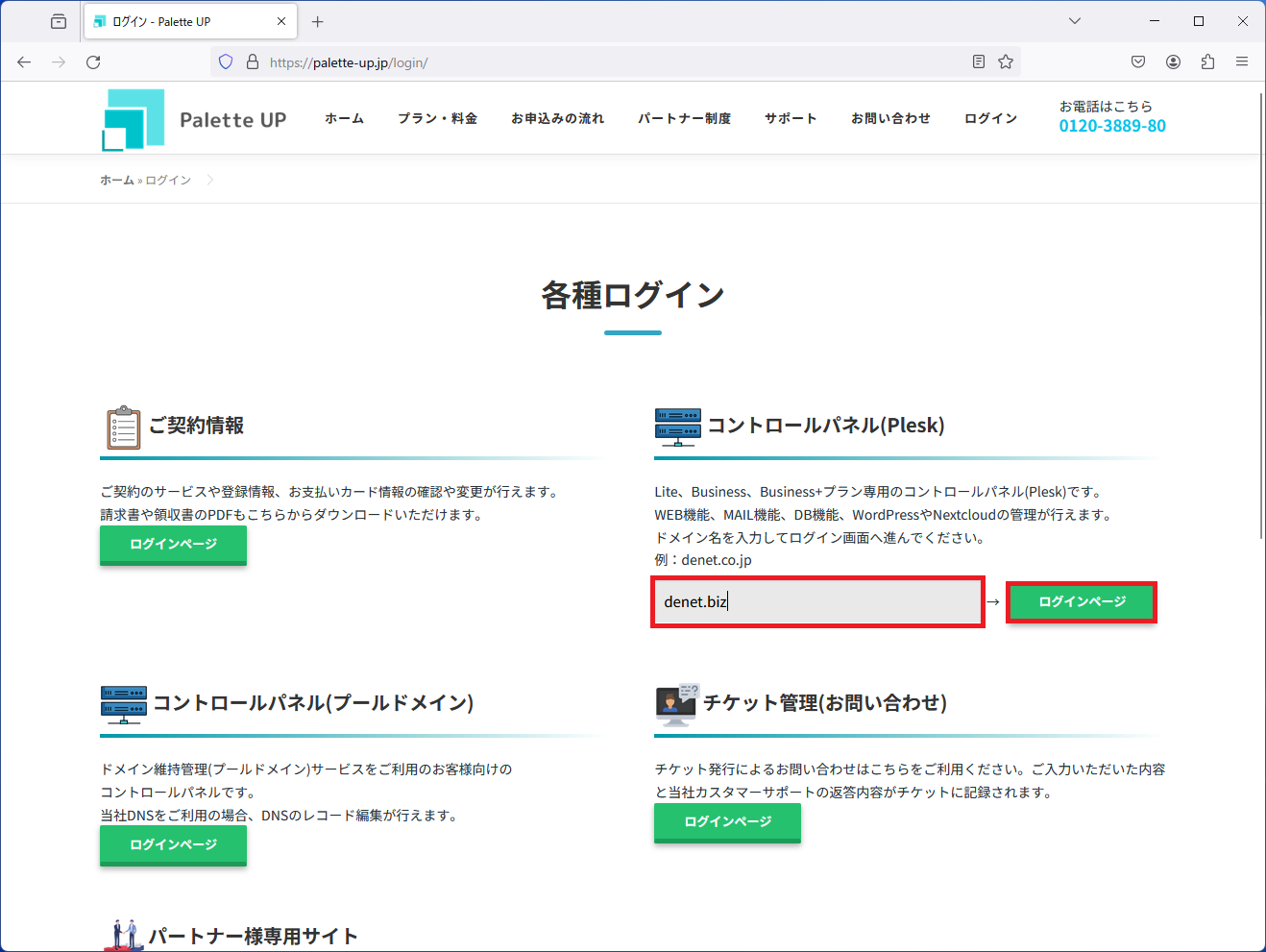Open the サポート menu item
Viewport: 1266px width, 952px height.
(791, 118)
